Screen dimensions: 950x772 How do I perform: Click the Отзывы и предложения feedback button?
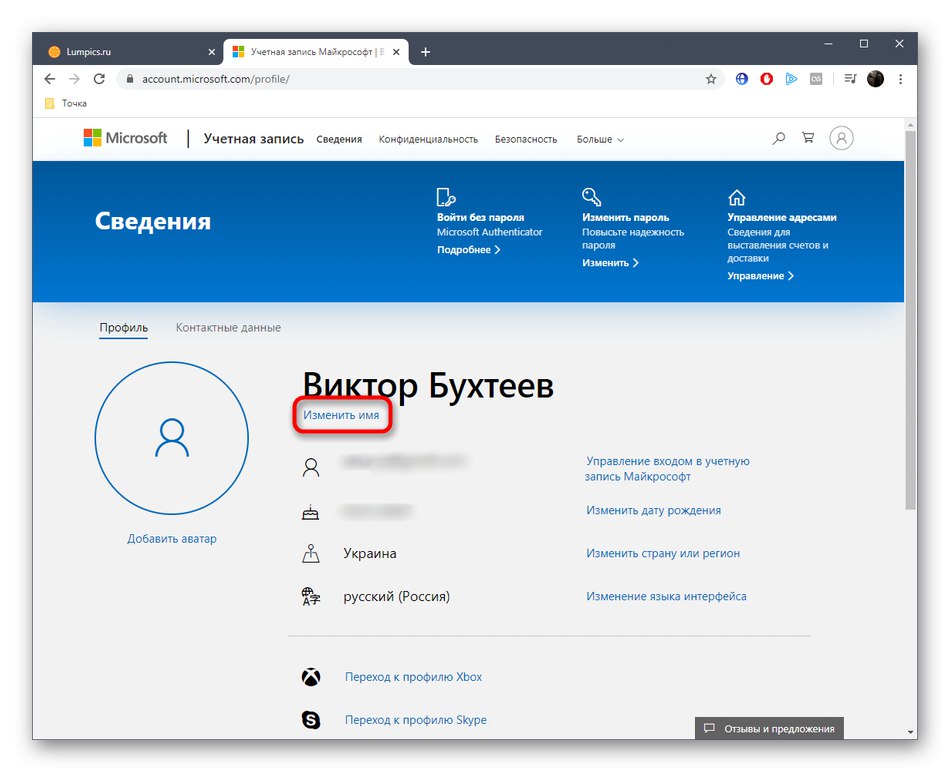769,728
